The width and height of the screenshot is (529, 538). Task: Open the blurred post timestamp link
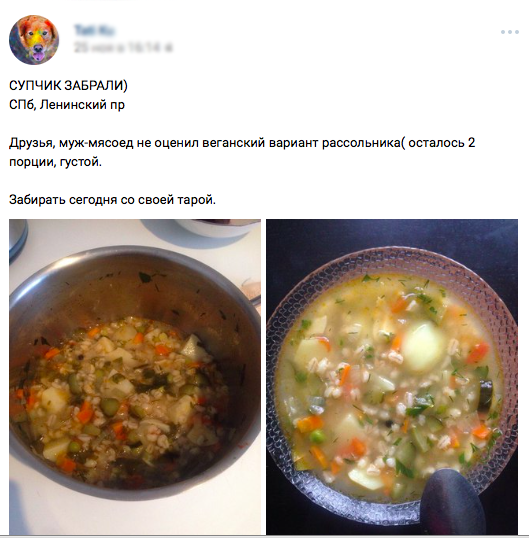point(119,47)
